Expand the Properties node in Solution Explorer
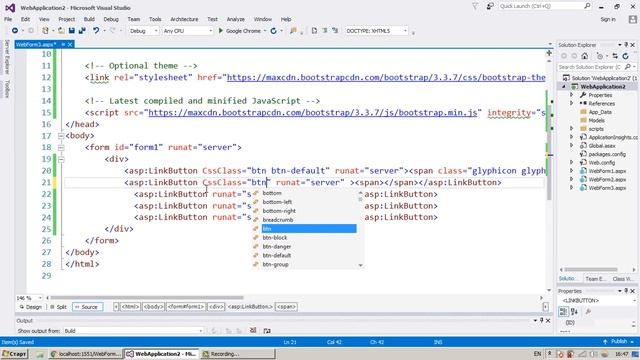 pos(571,95)
